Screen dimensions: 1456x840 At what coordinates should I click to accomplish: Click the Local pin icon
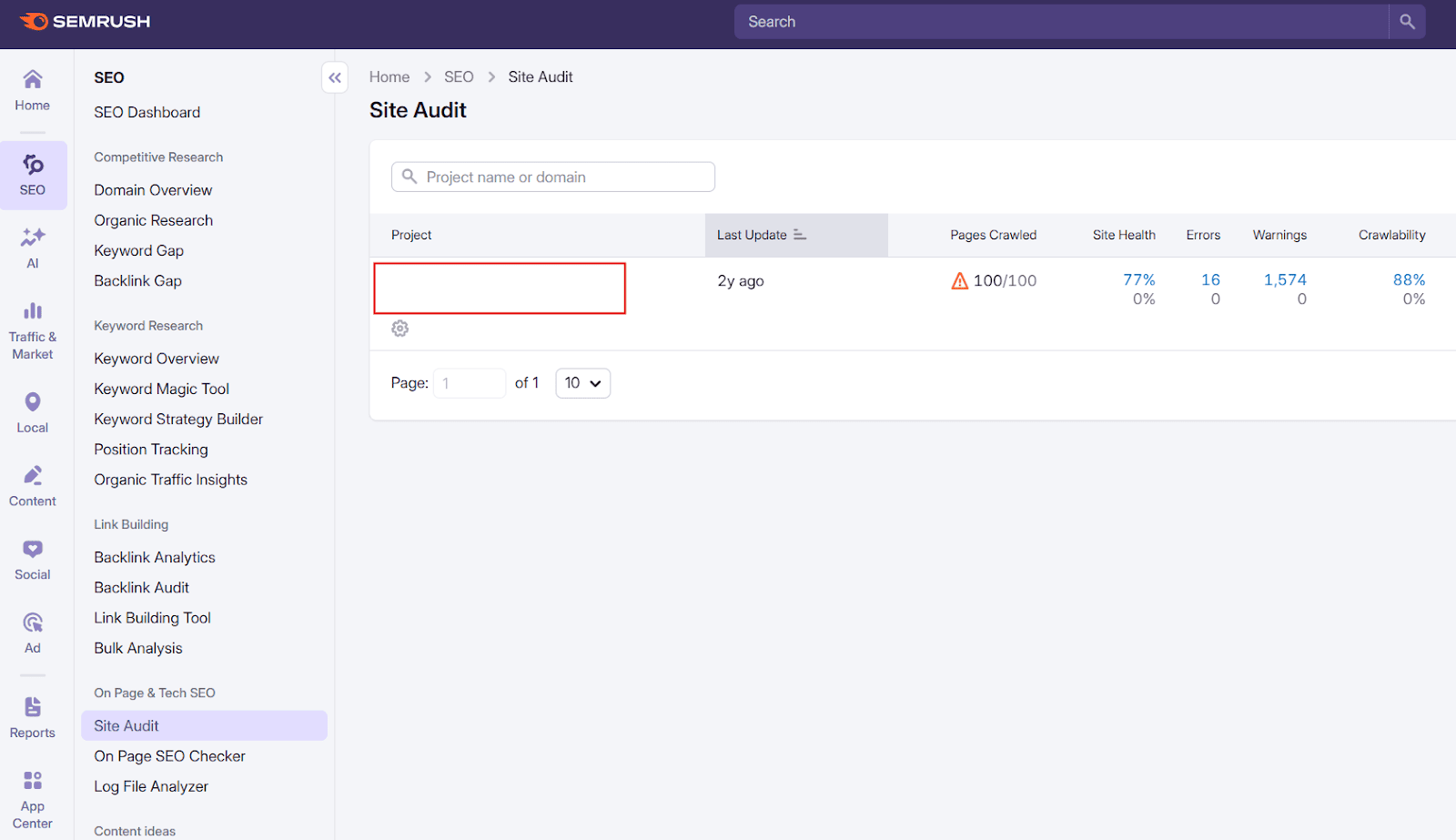(x=32, y=401)
